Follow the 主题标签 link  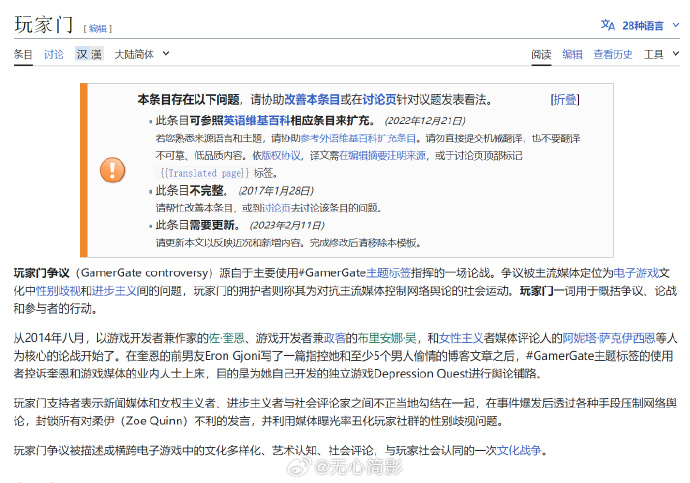point(389,273)
